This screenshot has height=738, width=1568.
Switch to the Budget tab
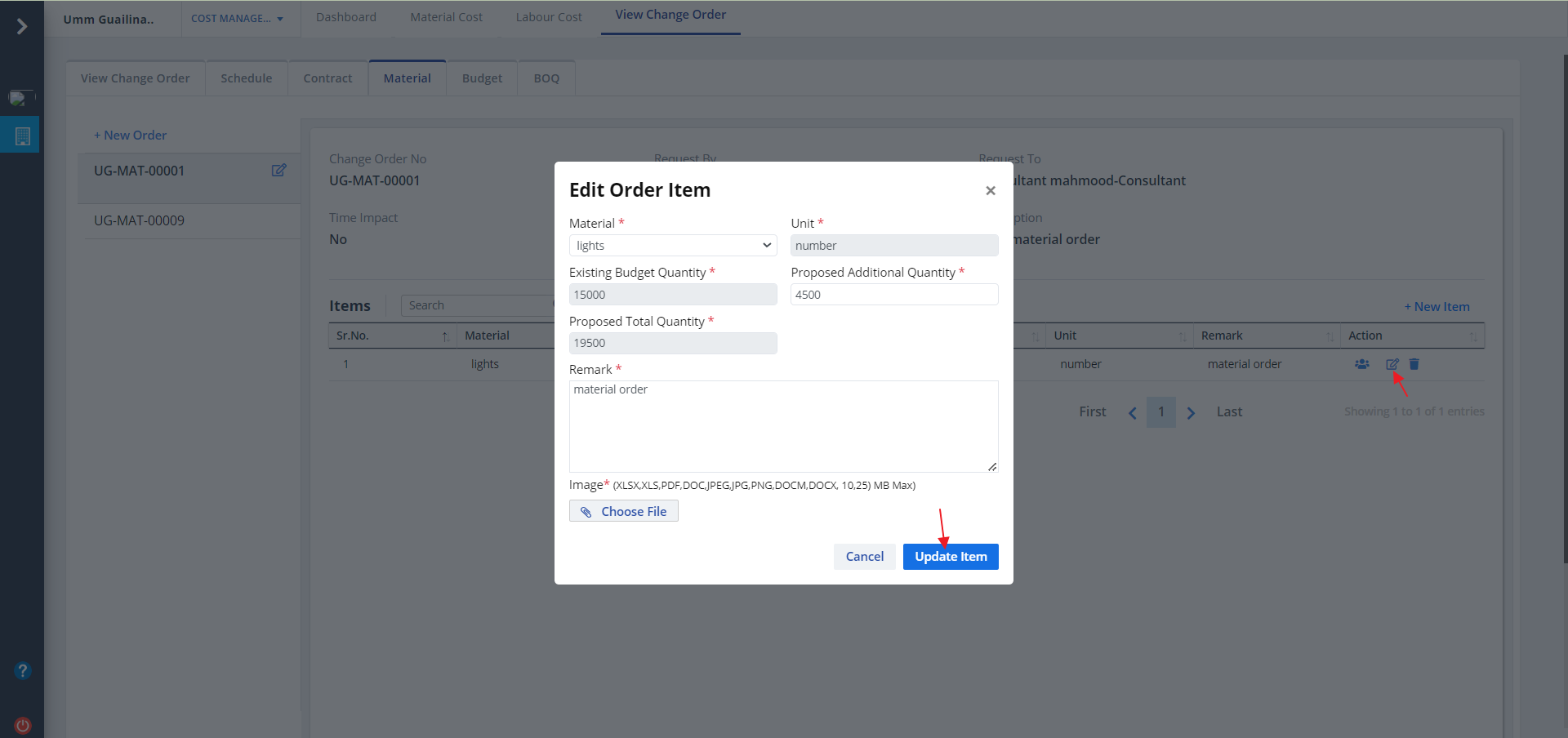pos(482,78)
